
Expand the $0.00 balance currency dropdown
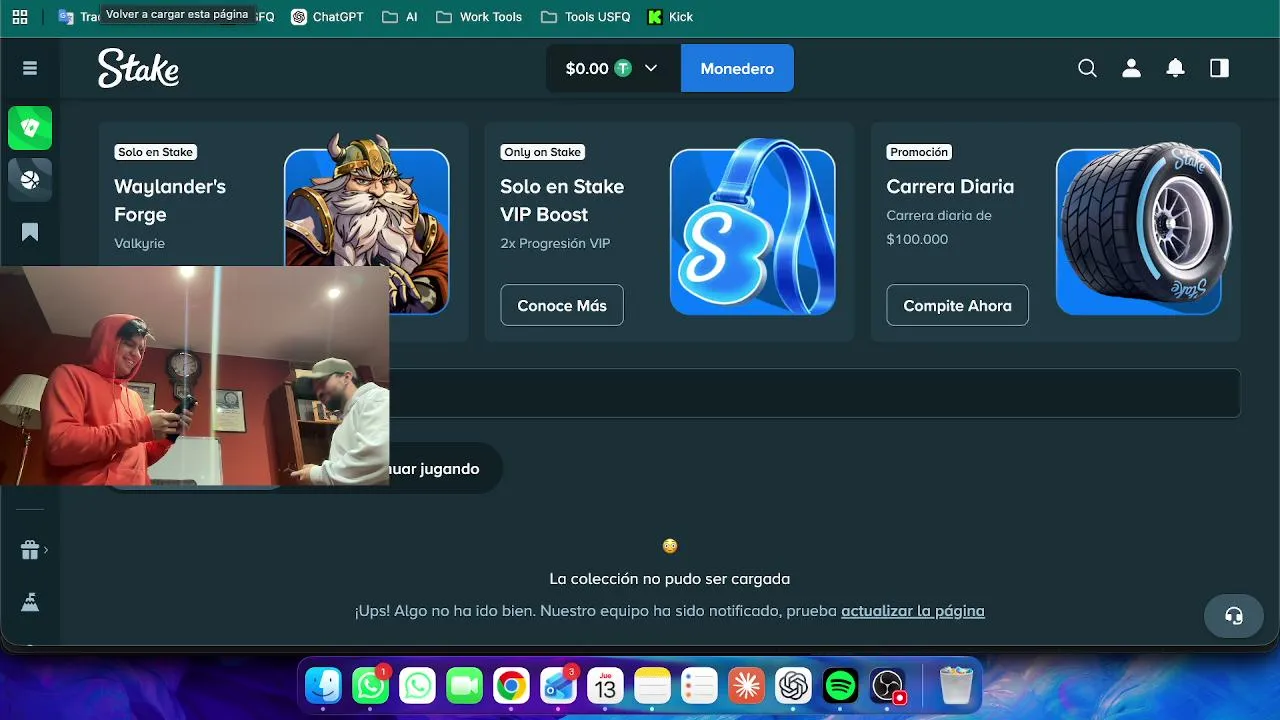(613, 68)
